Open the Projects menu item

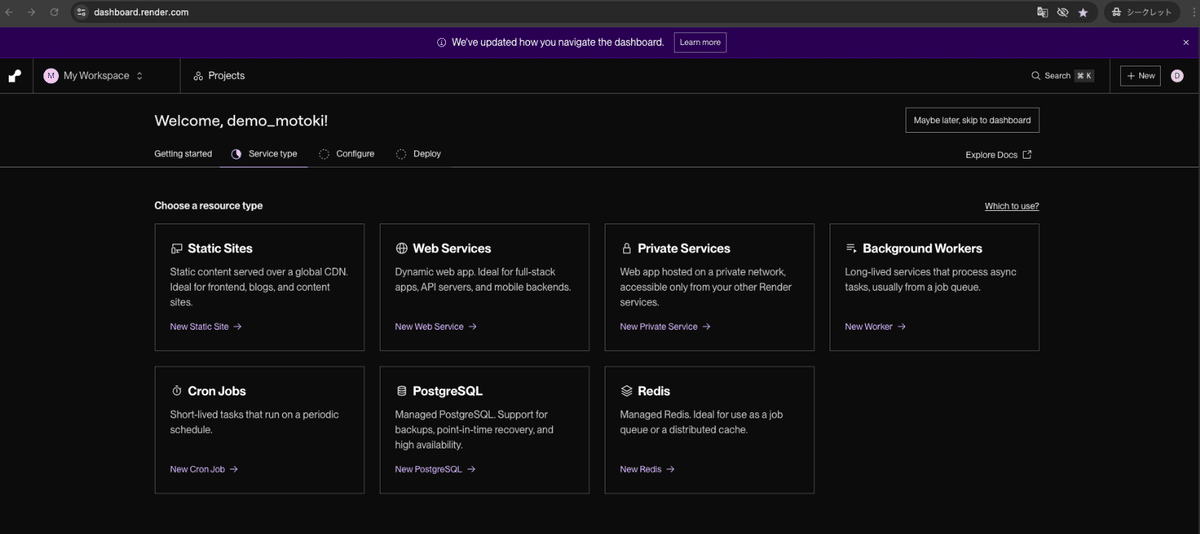pos(219,76)
